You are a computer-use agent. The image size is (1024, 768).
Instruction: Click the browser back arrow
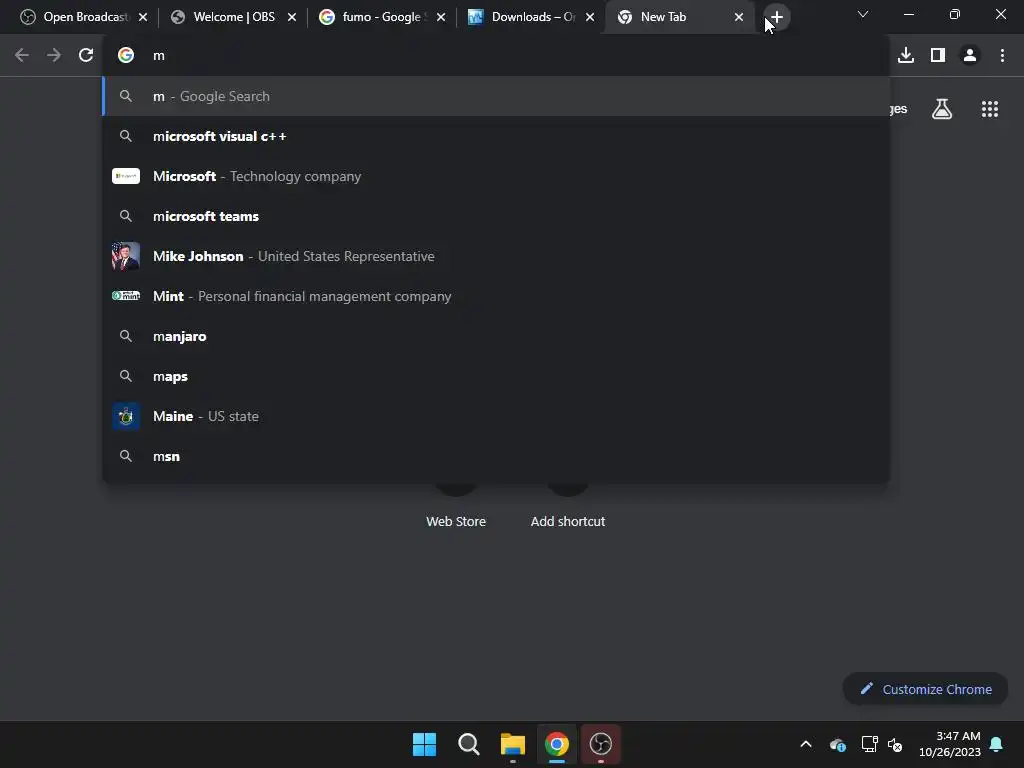22,56
